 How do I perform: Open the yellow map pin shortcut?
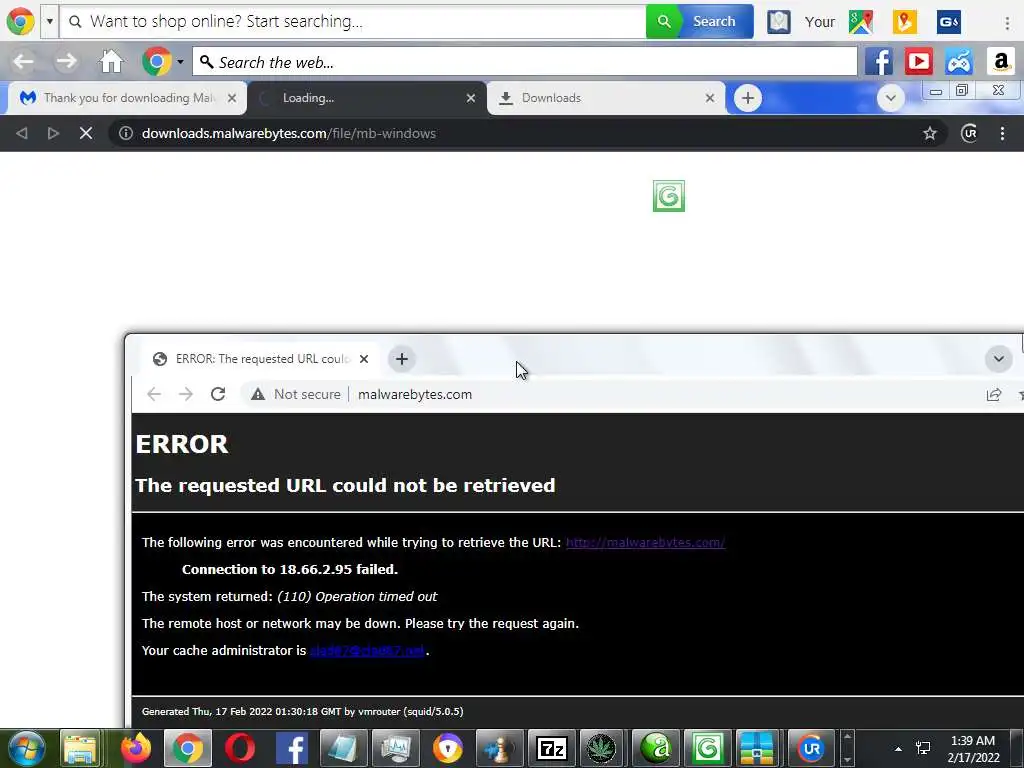click(x=904, y=22)
